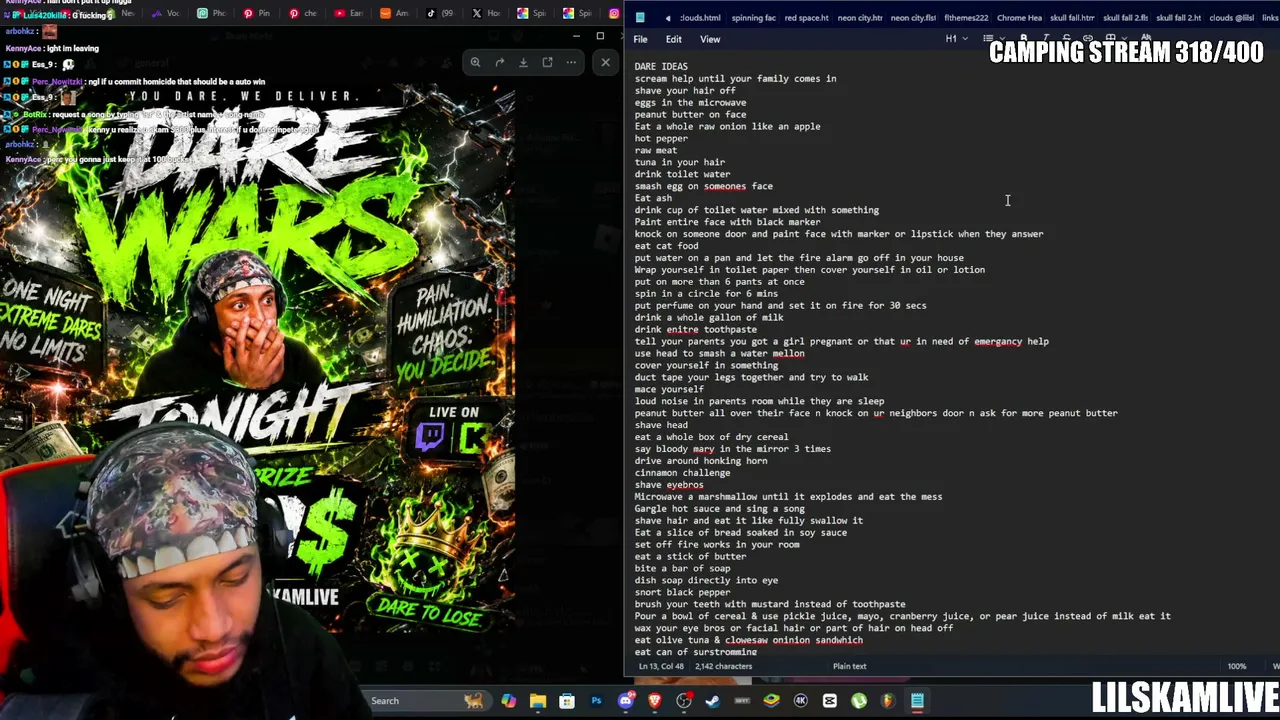Screen dimensions: 1280x720
Task: Open Microsoft Store from the taskbar
Action: pyautogui.click(x=567, y=701)
